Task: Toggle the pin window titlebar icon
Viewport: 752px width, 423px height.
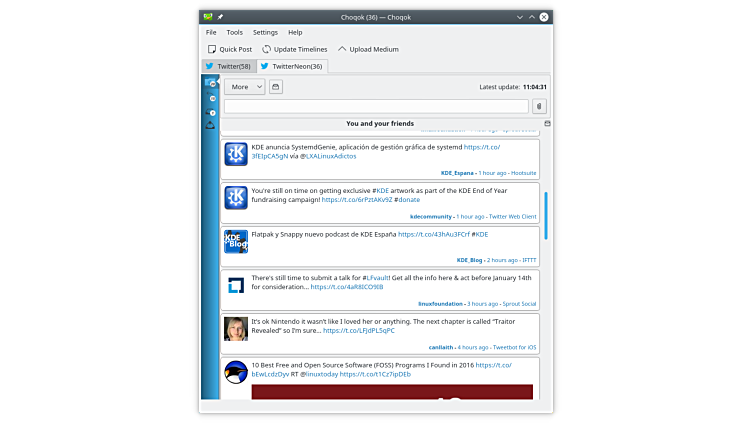Action: click(220, 16)
